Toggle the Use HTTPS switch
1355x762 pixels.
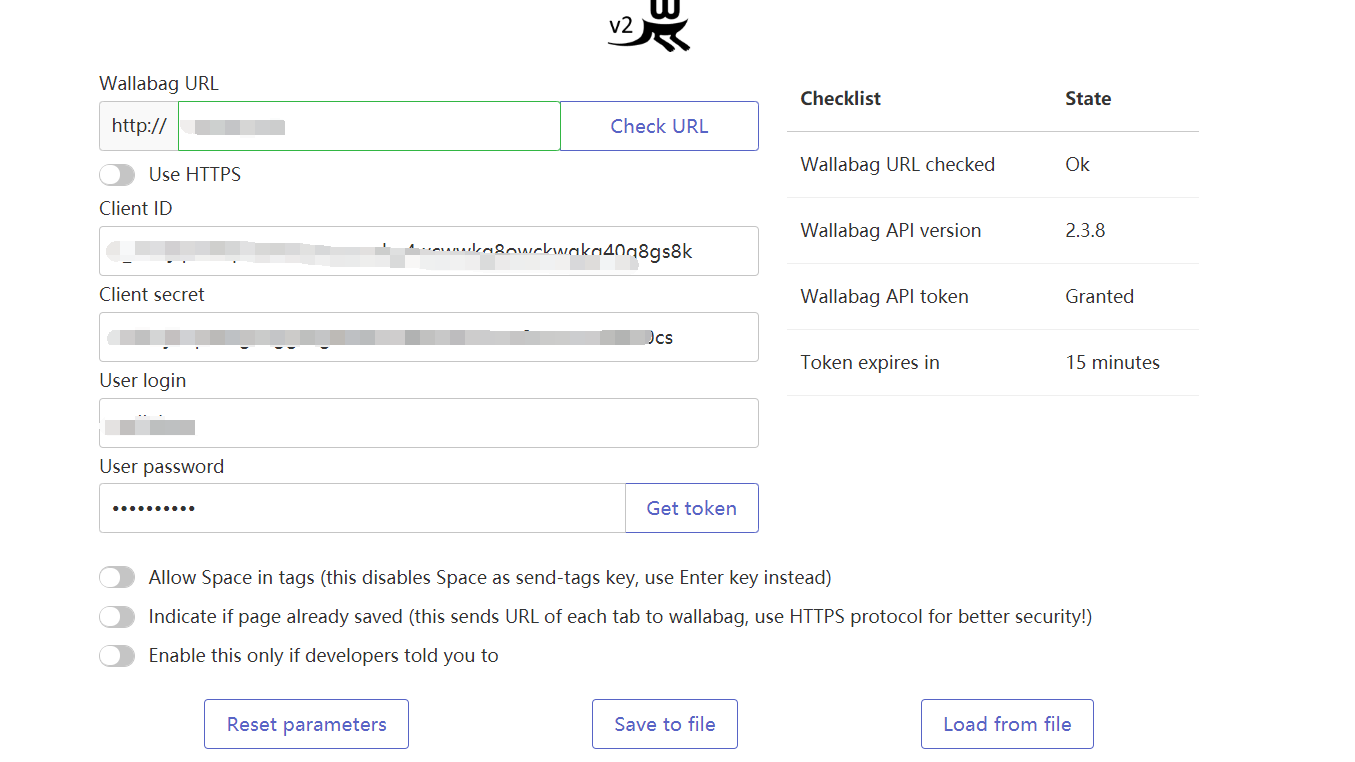coord(117,175)
